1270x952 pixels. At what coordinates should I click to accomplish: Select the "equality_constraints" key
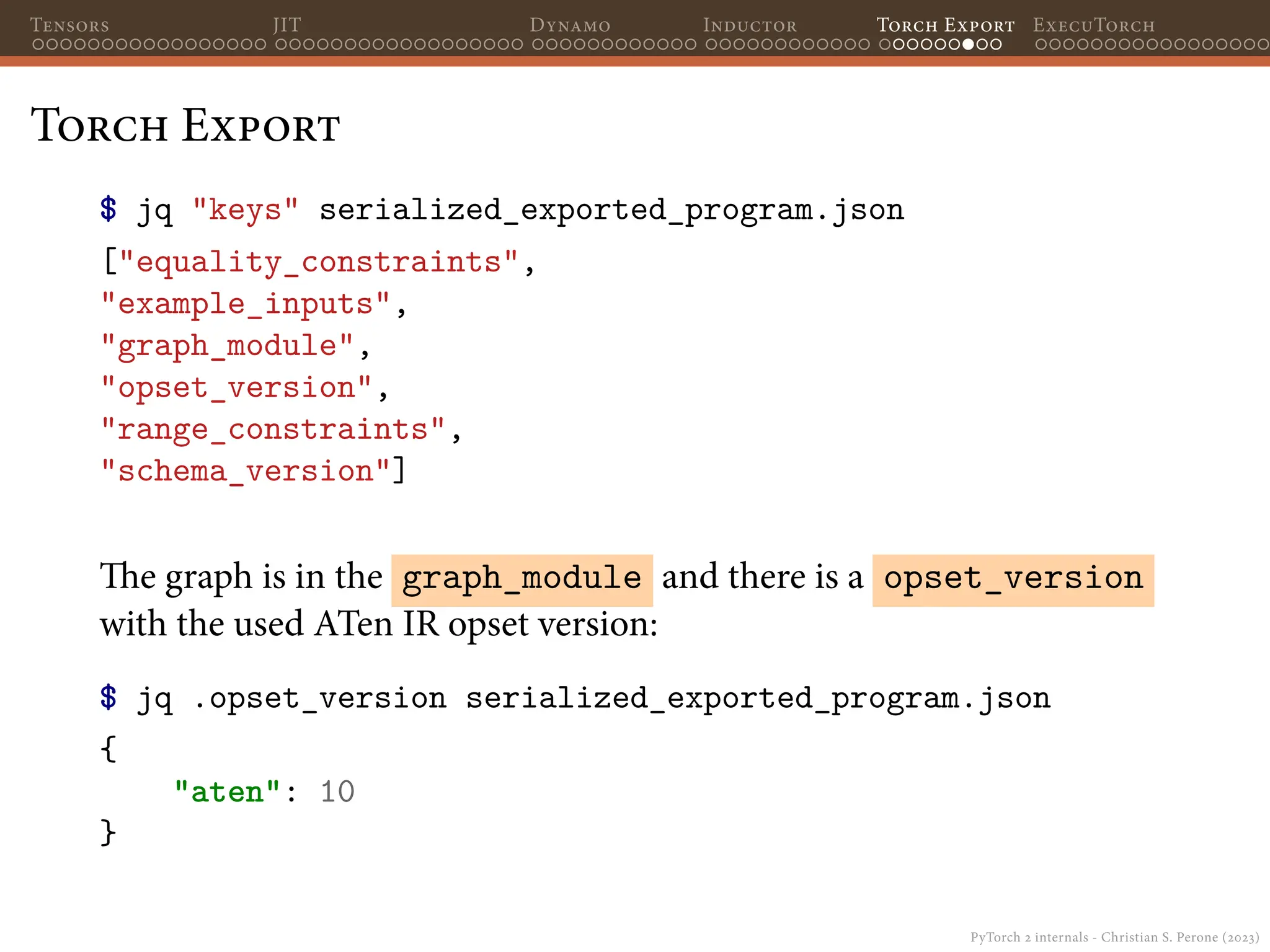pos(318,262)
